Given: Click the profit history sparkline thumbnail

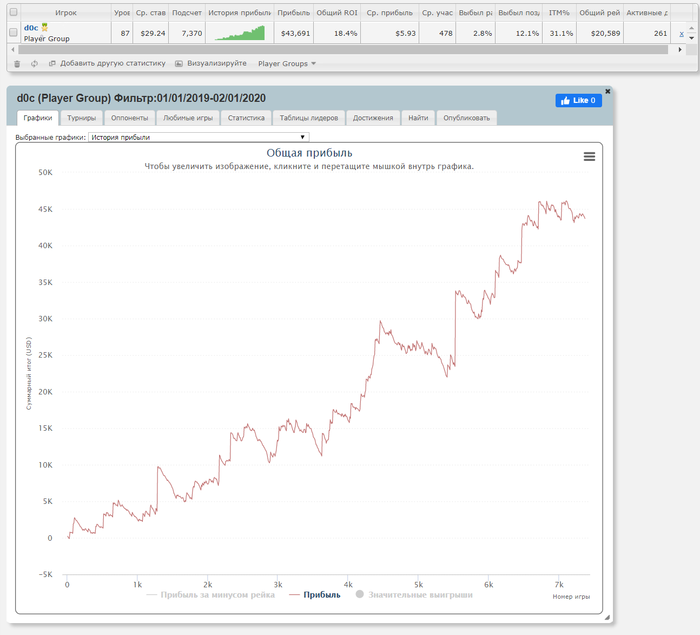Looking at the screenshot, I should [240, 33].
